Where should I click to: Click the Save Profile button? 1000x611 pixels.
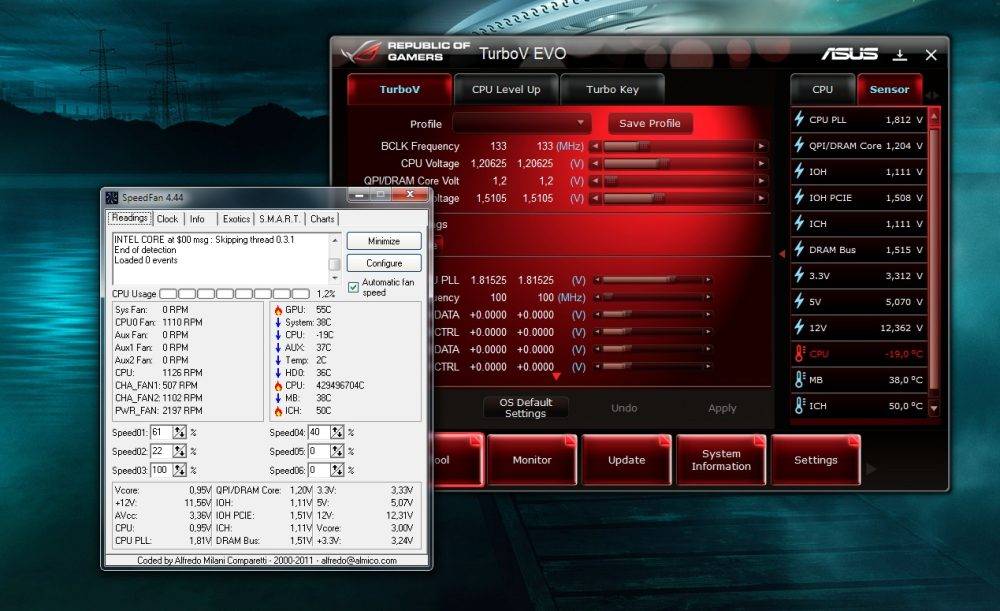pyautogui.click(x=650, y=123)
